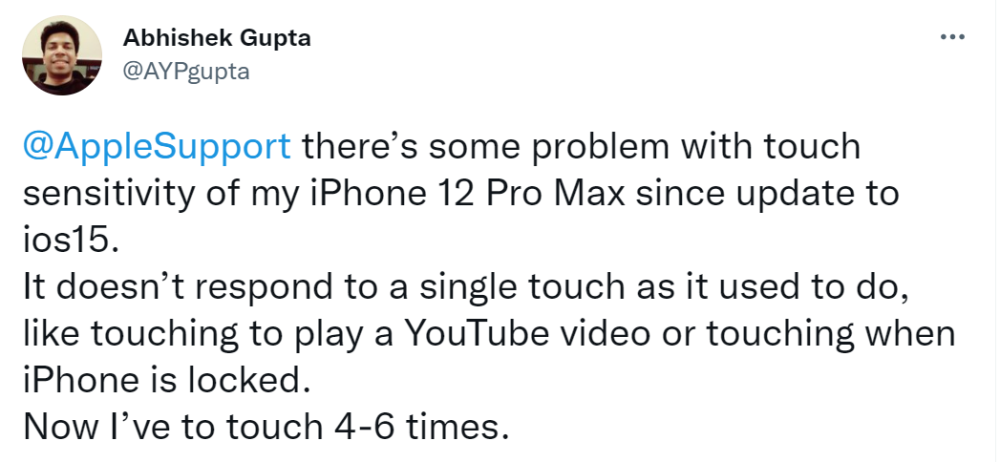Click the text "there's some problem with touch"
The height and width of the screenshot is (462, 1000).
coord(581,146)
